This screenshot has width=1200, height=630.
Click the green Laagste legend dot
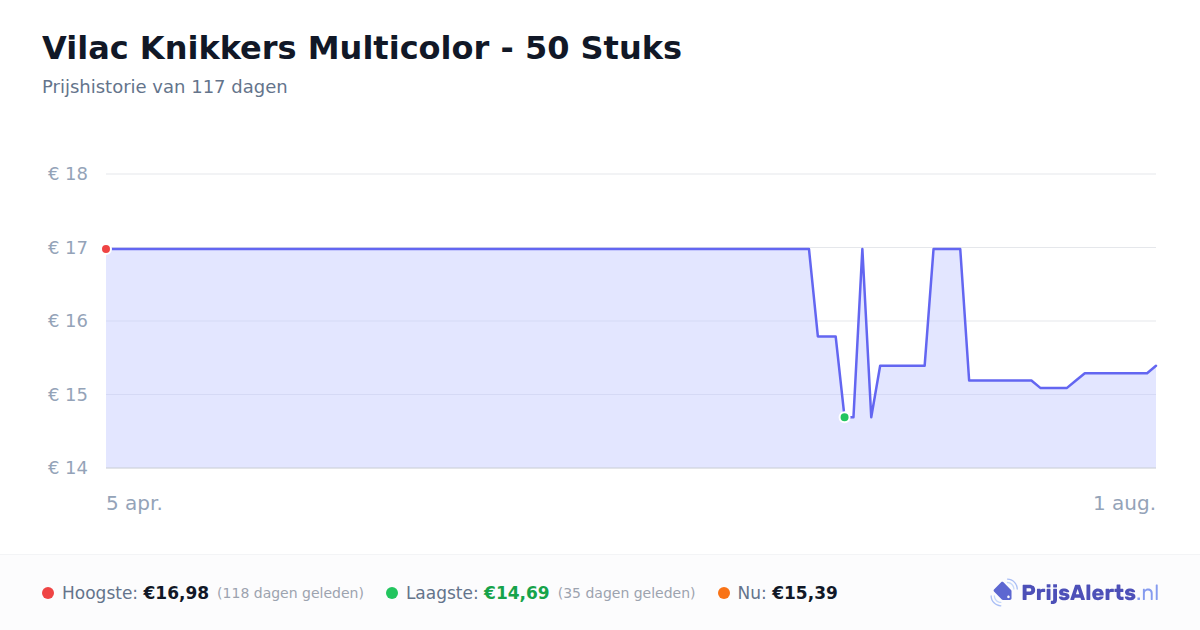pos(392,593)
